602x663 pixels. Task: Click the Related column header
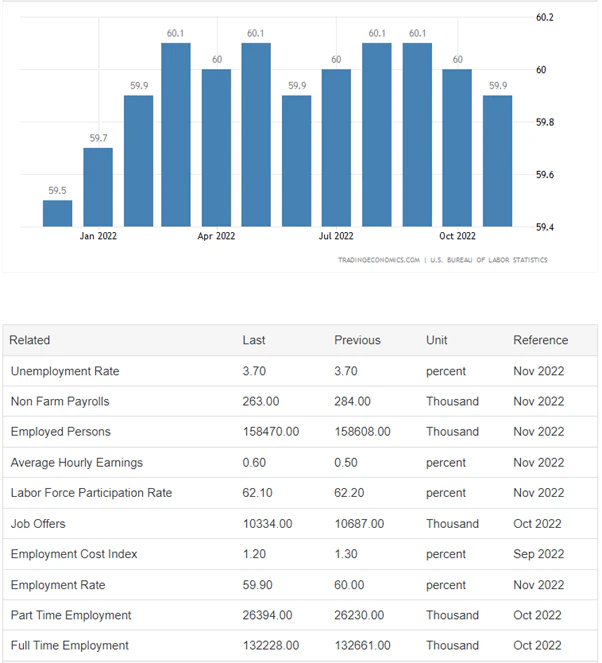(x=29, y=340)
